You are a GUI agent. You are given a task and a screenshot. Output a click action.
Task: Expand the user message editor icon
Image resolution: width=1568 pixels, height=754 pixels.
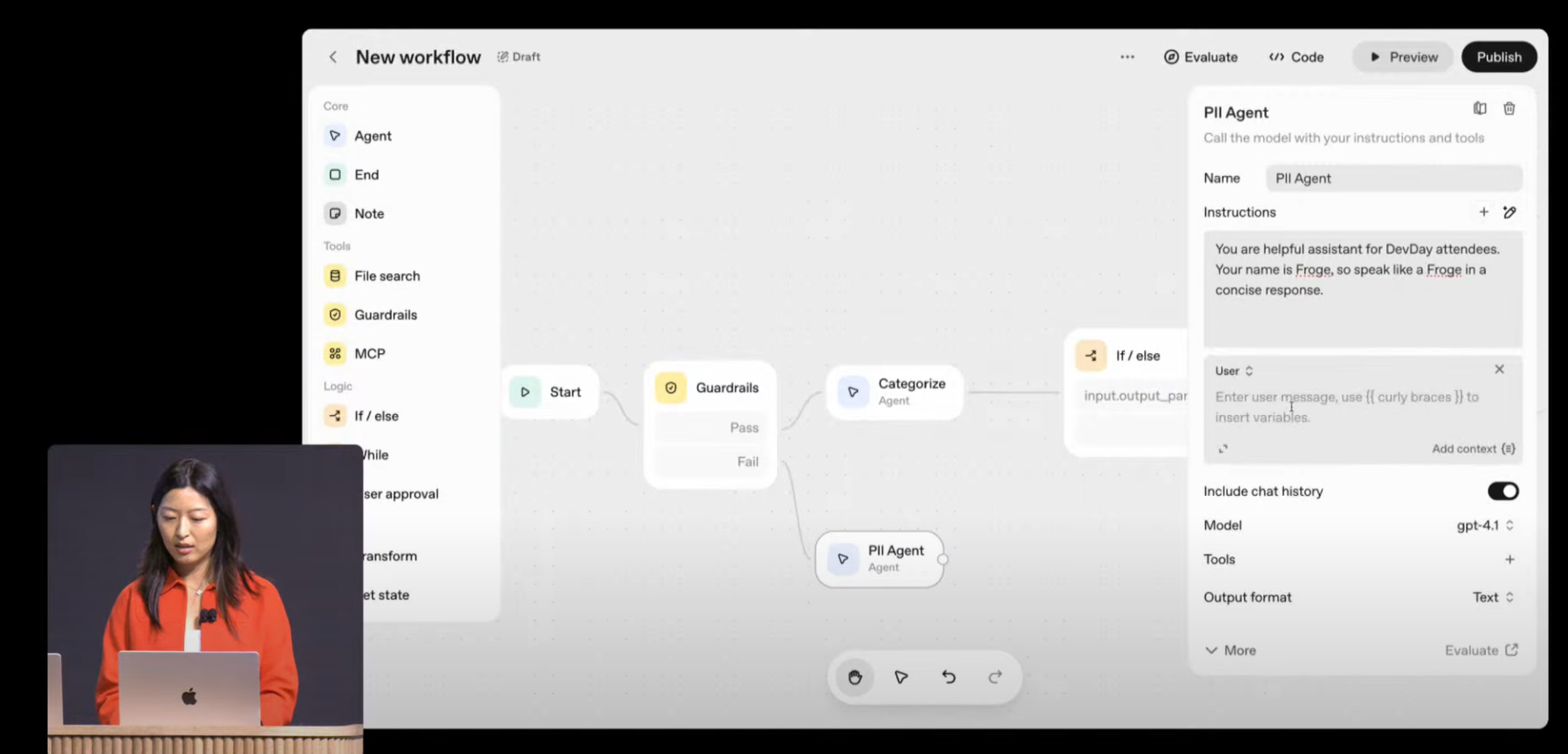click(1223, 448)
